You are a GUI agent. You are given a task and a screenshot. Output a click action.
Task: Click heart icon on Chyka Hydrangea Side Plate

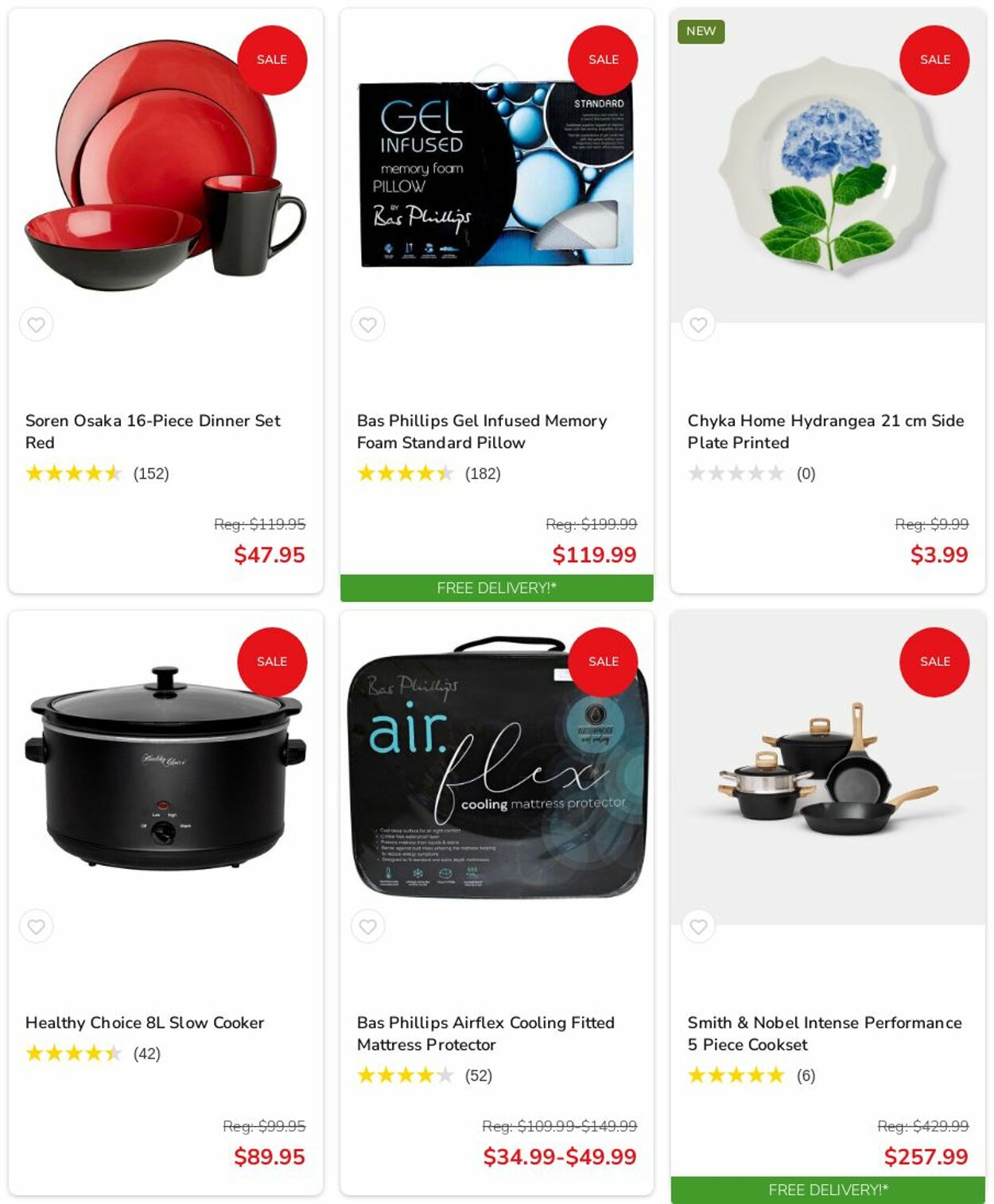pos(699,324)
